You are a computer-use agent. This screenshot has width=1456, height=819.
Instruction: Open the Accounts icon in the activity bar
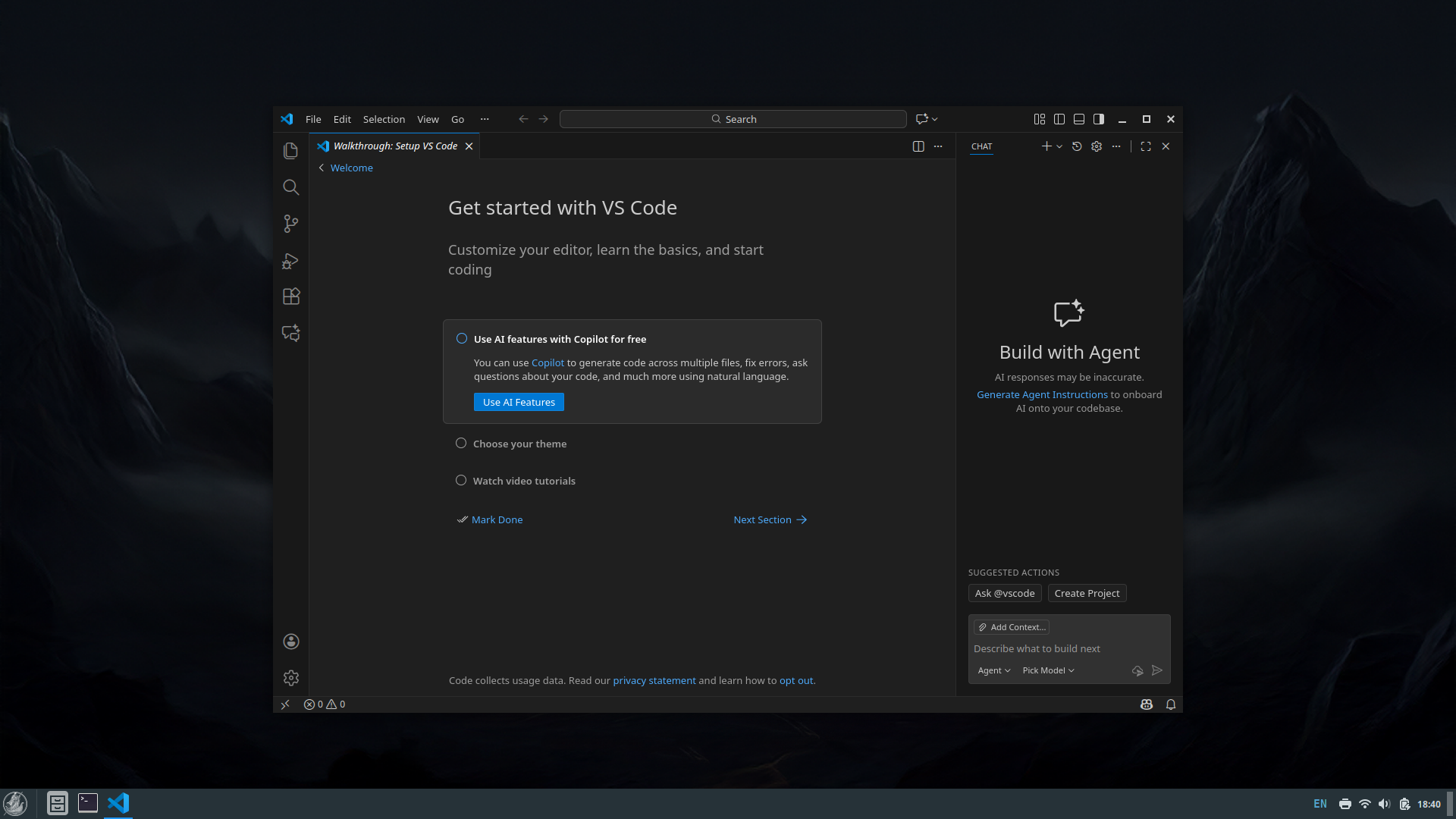point(290,641)
